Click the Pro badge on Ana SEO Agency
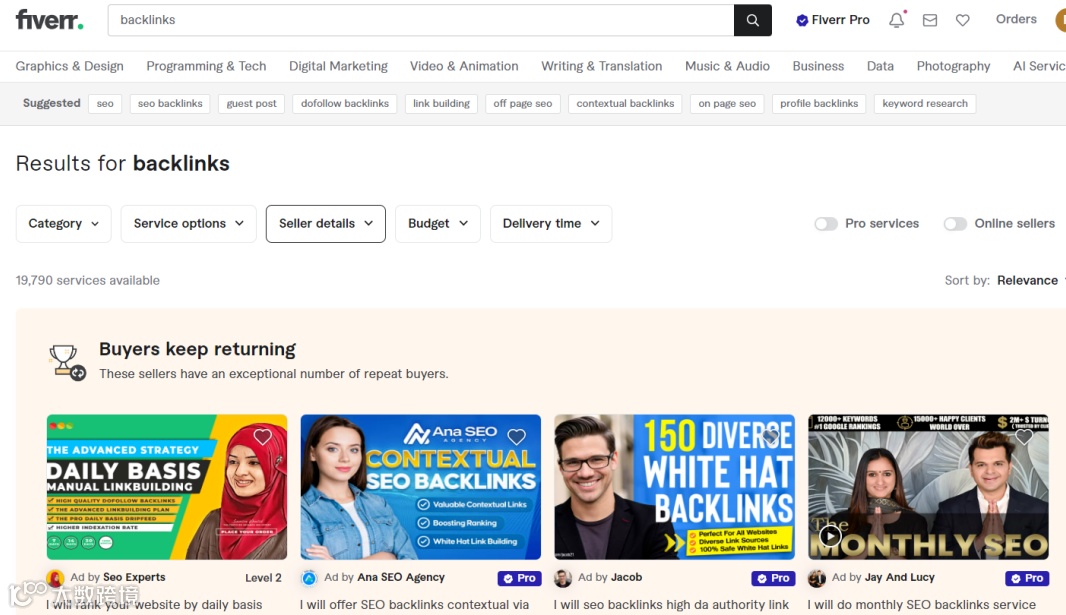This screenshot has height=615, width=1066. click(x=519, y=578)
